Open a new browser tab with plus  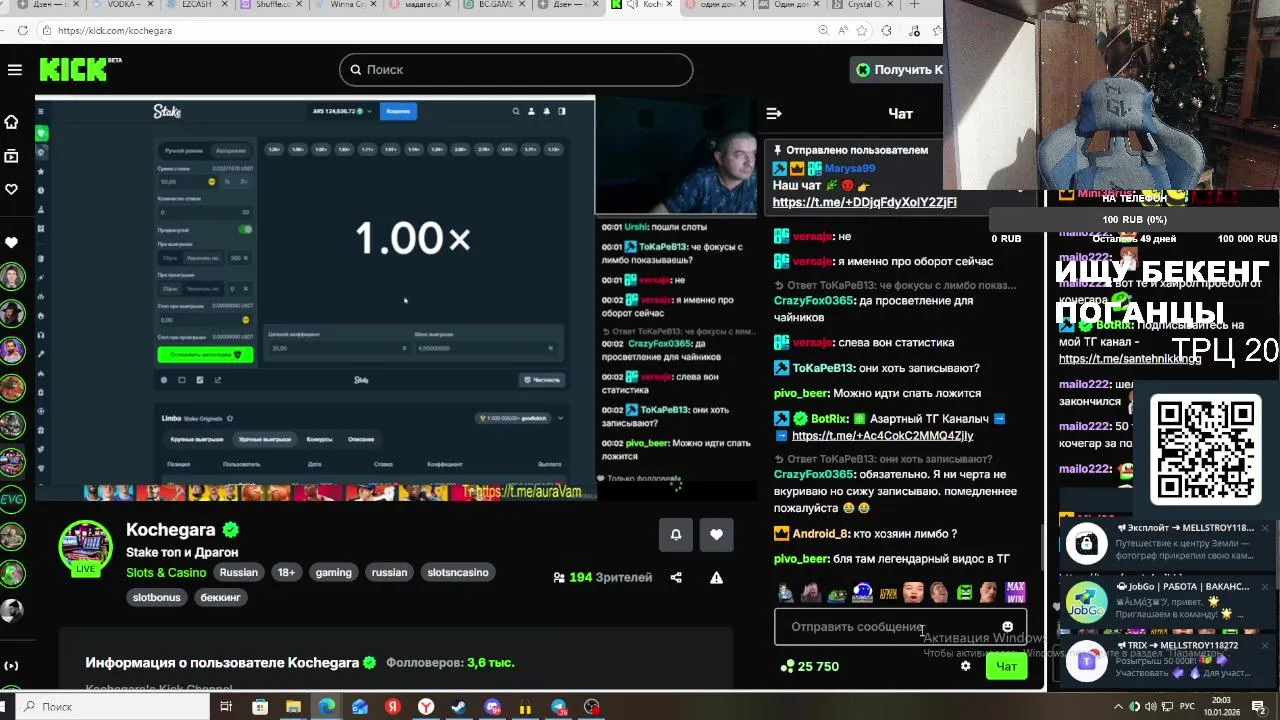pyautogui.click(x=914, y=5)
